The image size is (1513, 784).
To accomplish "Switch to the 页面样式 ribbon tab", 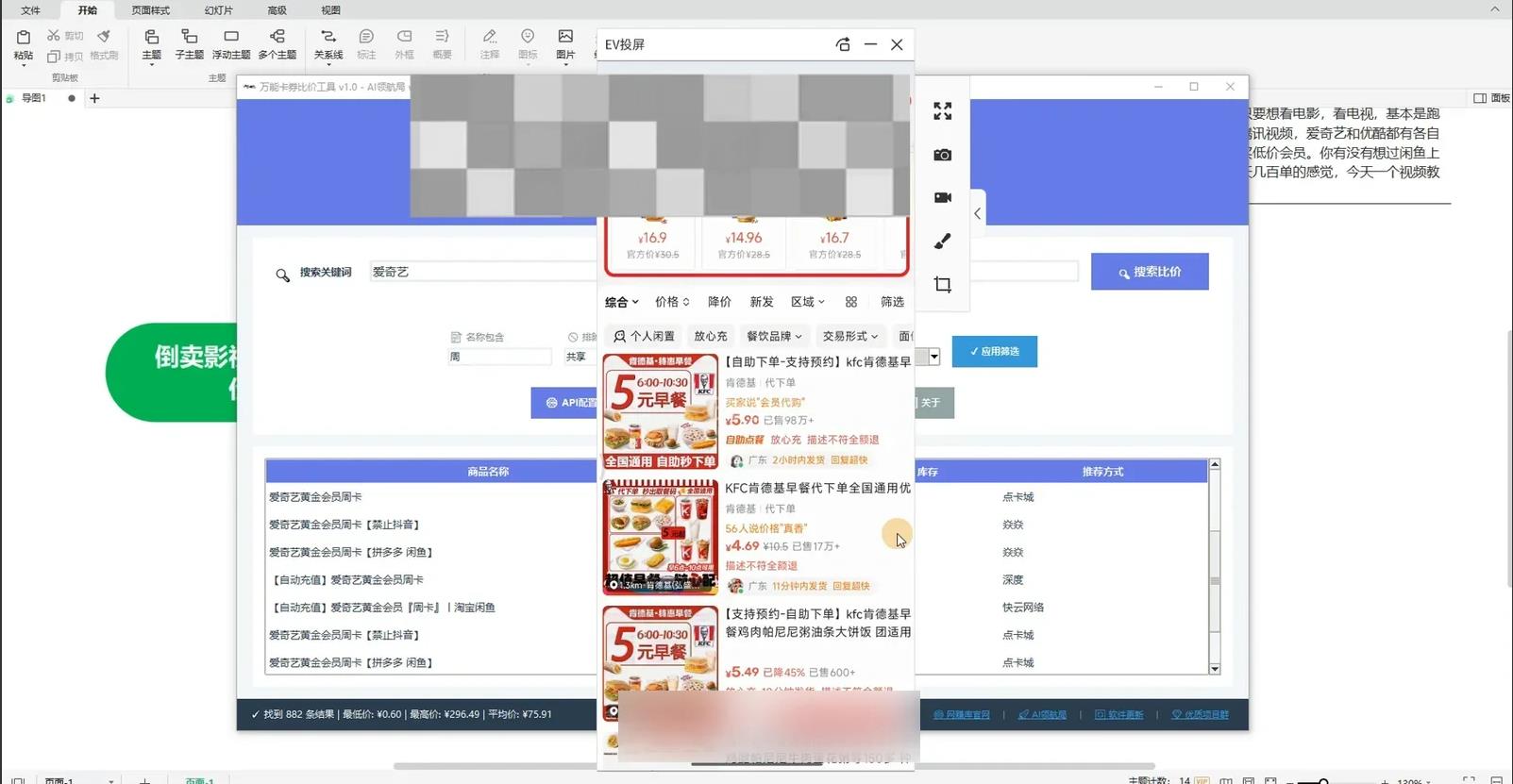I will 150,10.
